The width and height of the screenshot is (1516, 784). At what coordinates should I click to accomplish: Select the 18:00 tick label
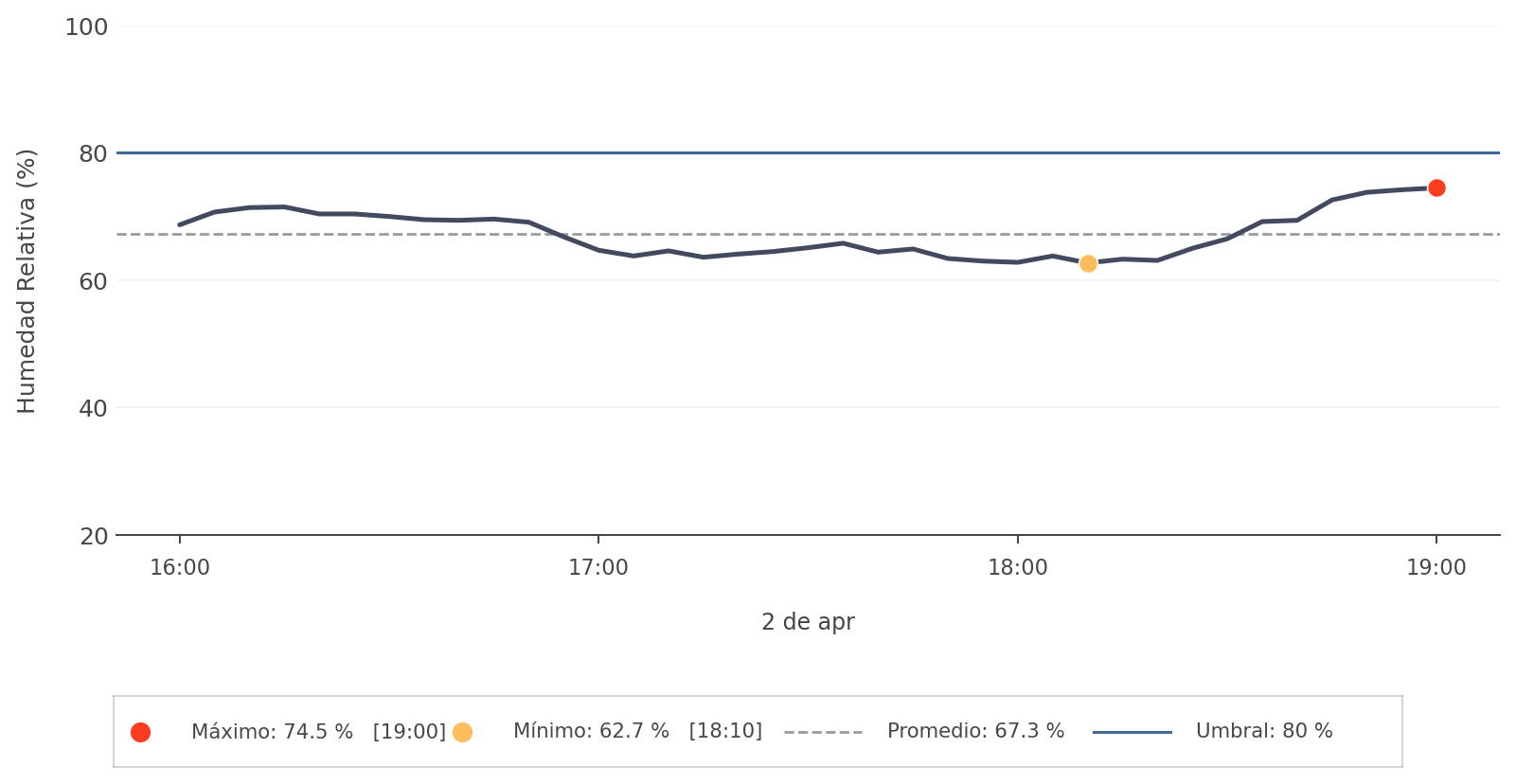click(x=1018, y=568)
